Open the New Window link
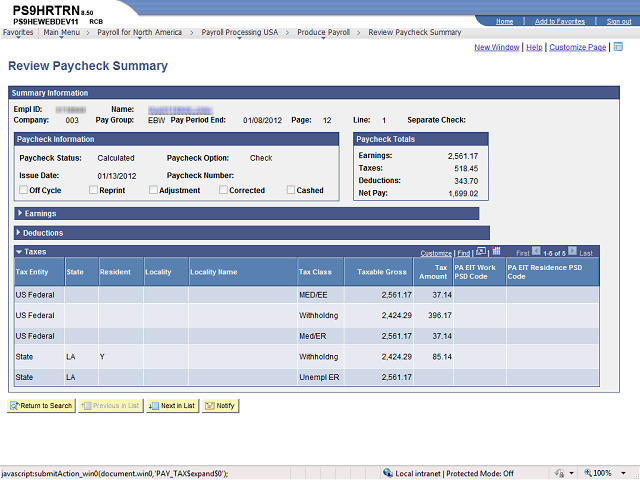Screen dimensions: 640x480 [496, 47]
